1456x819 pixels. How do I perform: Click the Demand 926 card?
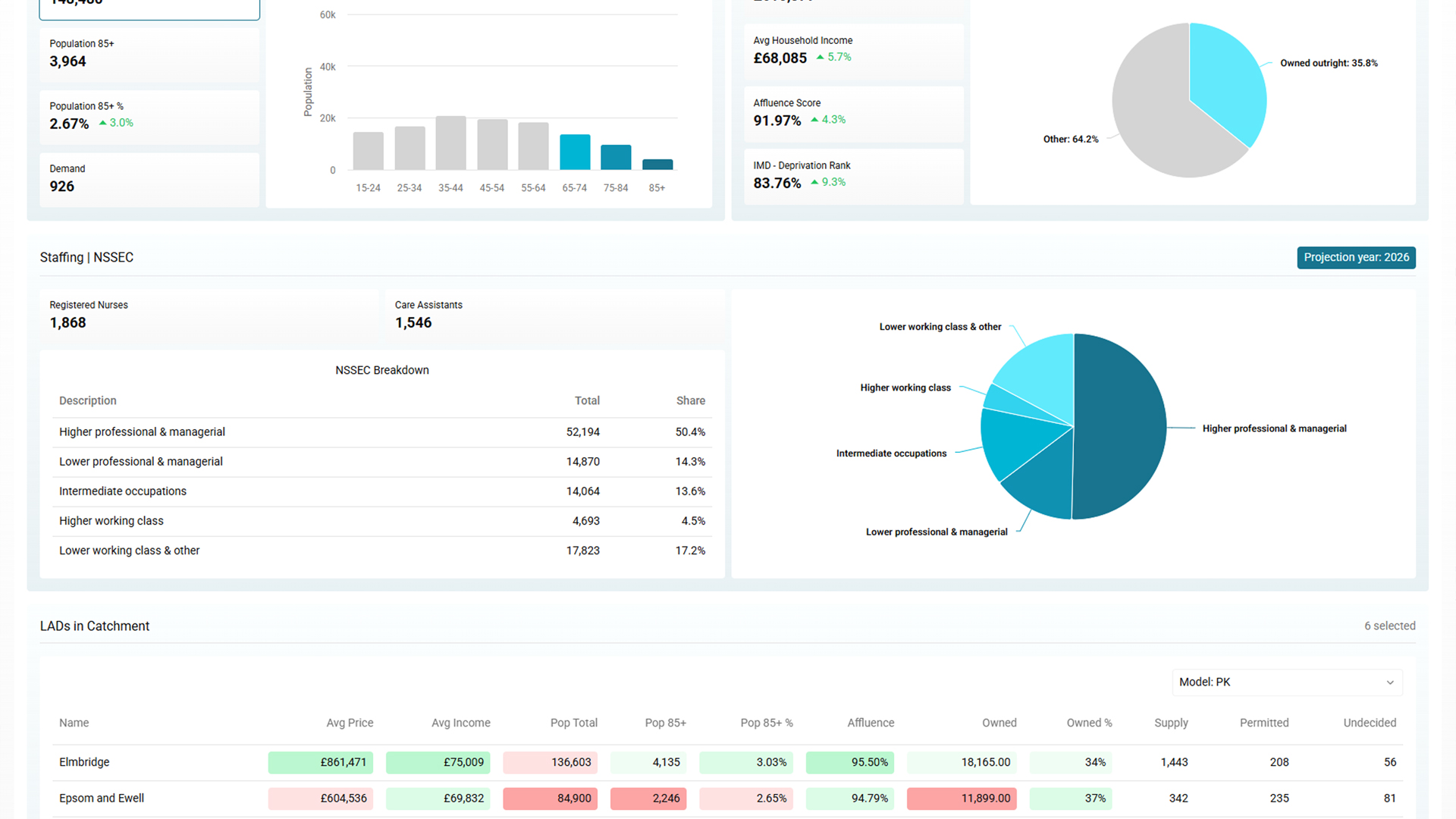149,179
